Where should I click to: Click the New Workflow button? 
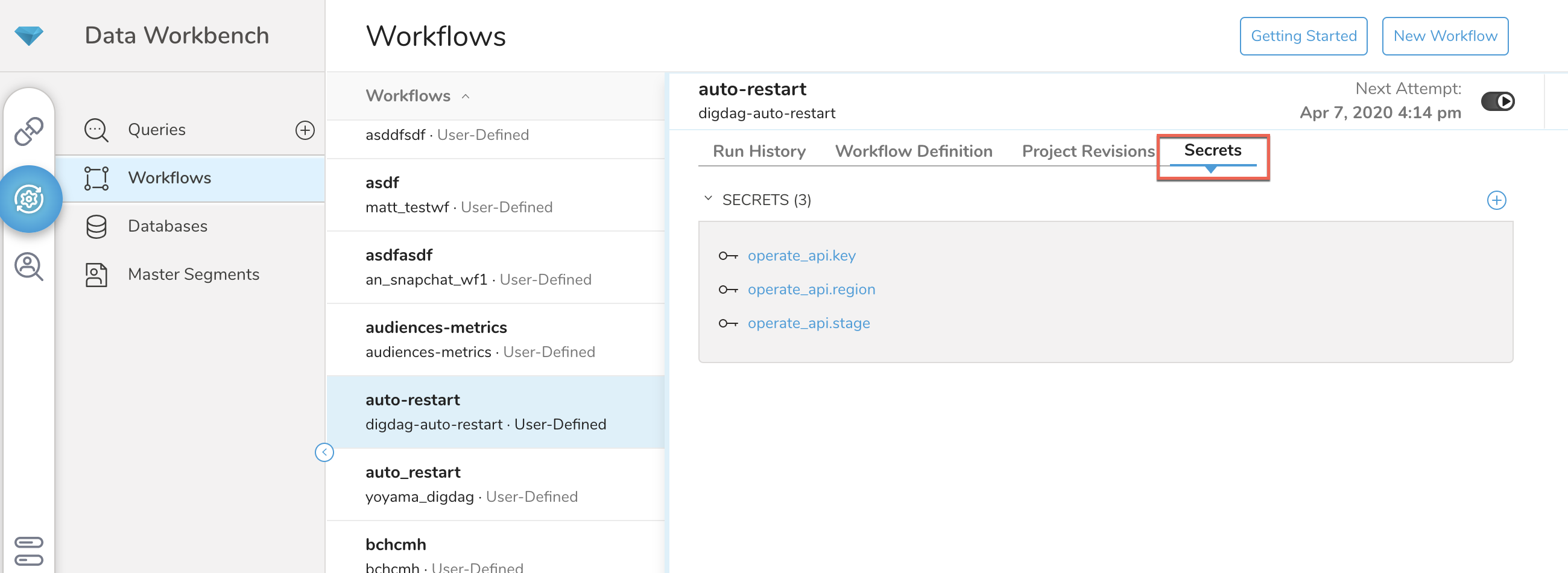[1444, 36]
